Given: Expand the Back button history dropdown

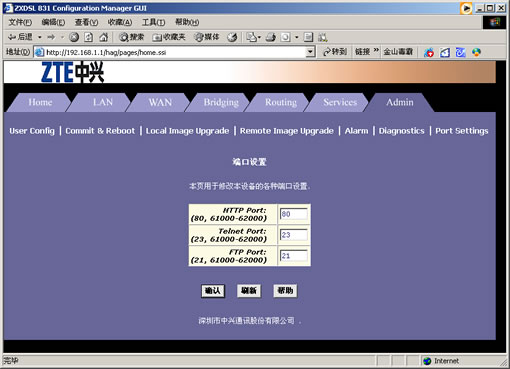Looking at the screenshot, I should click(x=40, y=37).
